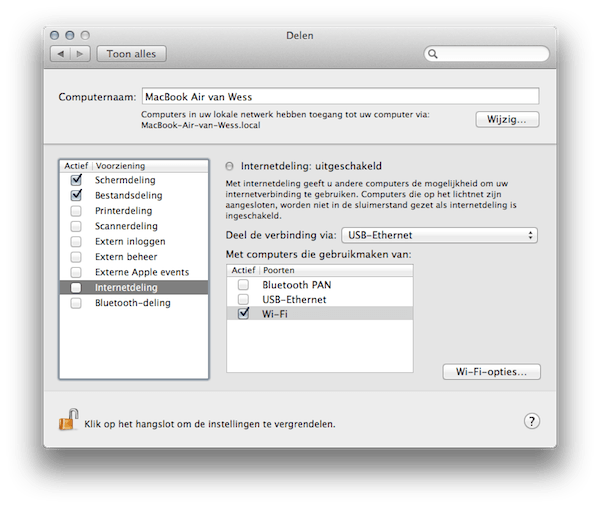The width and height of the screenshot is (600, 508).
Task: Click the Actief header in services list
Action: 76,166
